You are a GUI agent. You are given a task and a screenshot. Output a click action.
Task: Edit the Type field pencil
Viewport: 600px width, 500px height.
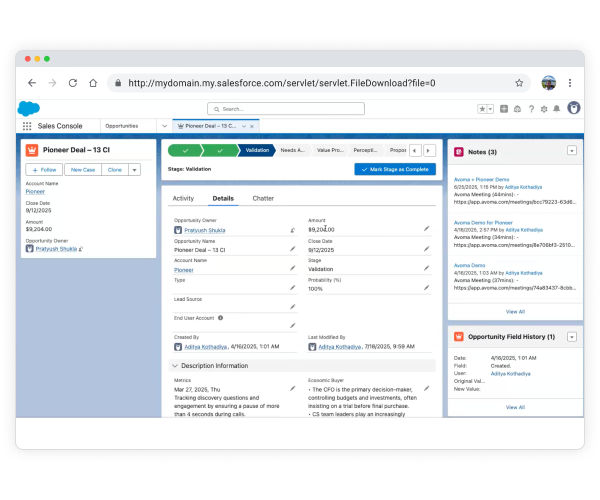click(292, 288)
